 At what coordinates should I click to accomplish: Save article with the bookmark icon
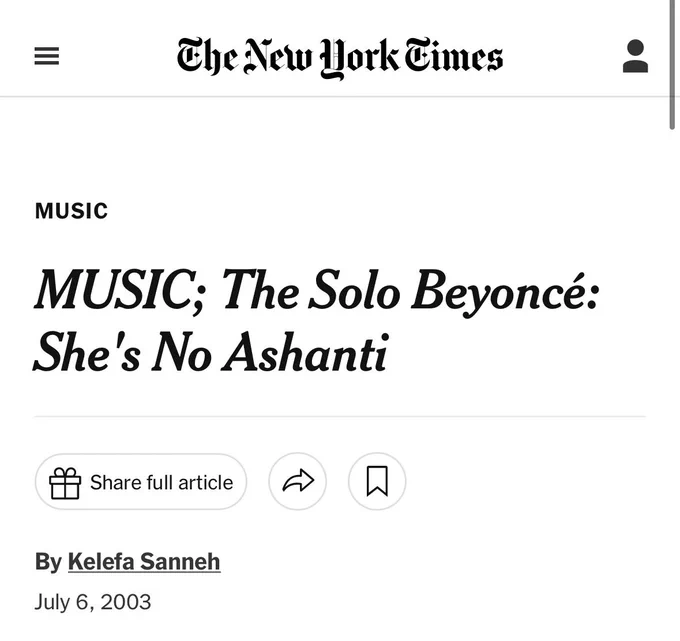[x=377, y=481]
